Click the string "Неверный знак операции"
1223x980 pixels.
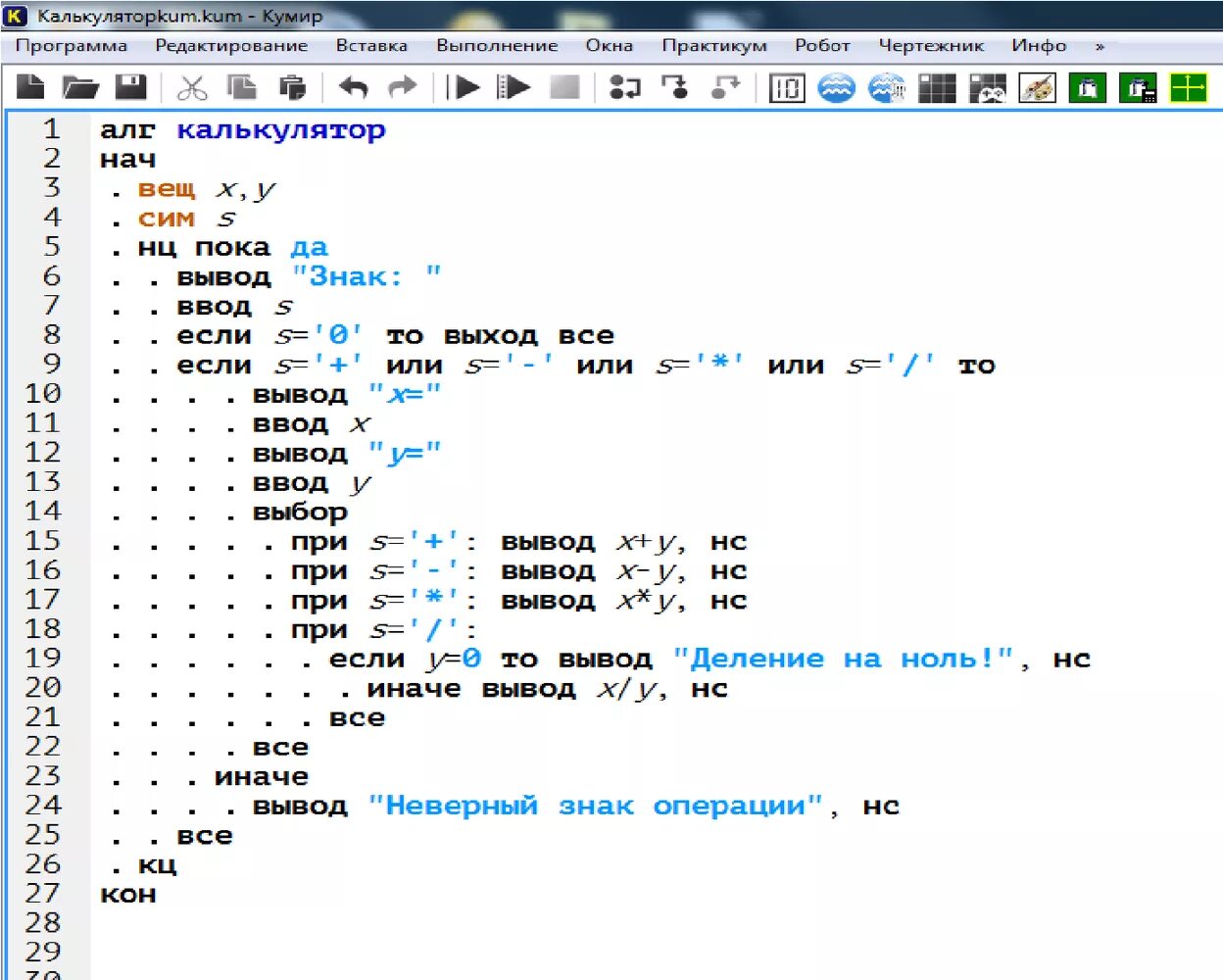[x=595, y=807]
